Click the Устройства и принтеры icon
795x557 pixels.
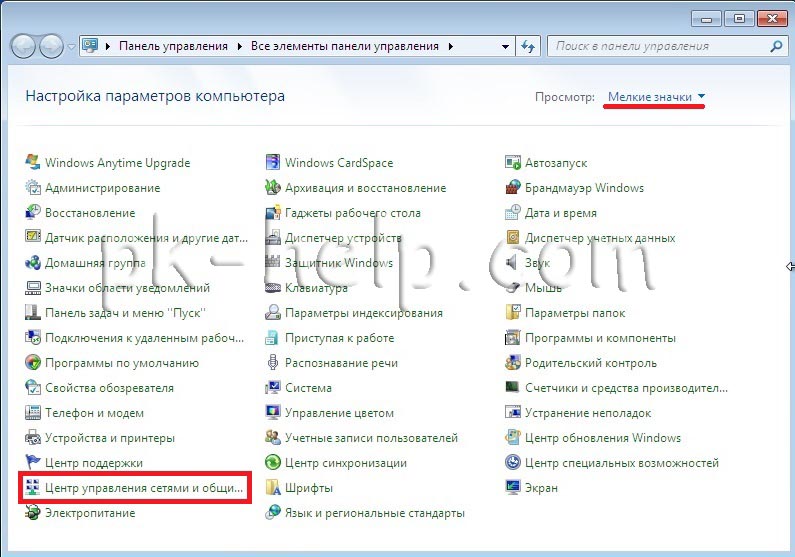point(32,438)
